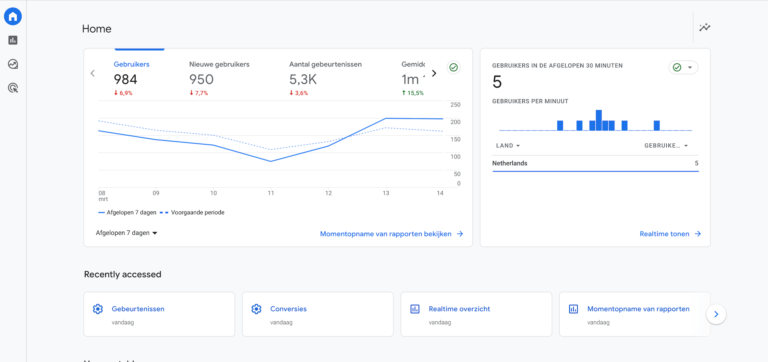This screenshot has height=362, width=768.
Task: Open Reports bar chart sidebar icon
Action: tap(13, 40)
